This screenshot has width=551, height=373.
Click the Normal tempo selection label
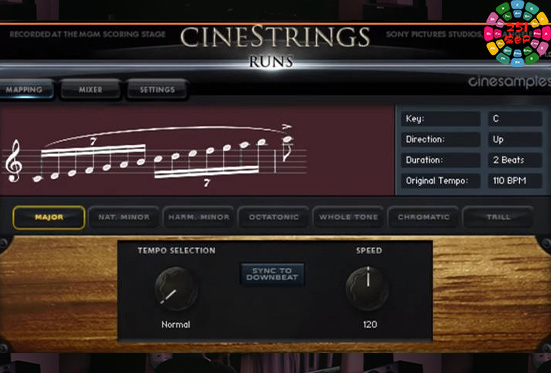tap(176, 324)
